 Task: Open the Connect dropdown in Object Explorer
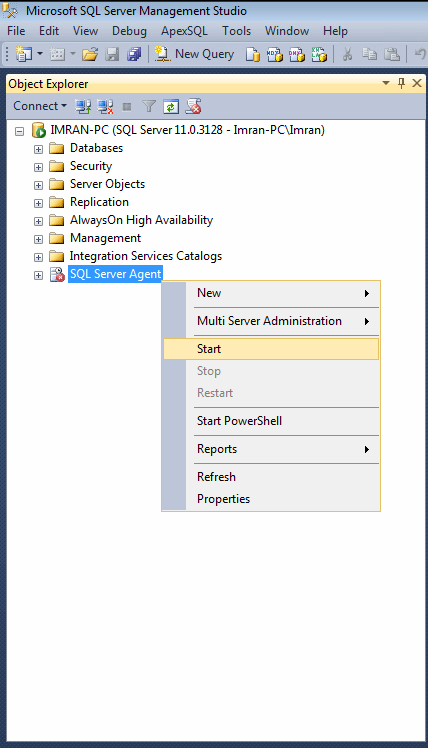[x=40, y=106]
